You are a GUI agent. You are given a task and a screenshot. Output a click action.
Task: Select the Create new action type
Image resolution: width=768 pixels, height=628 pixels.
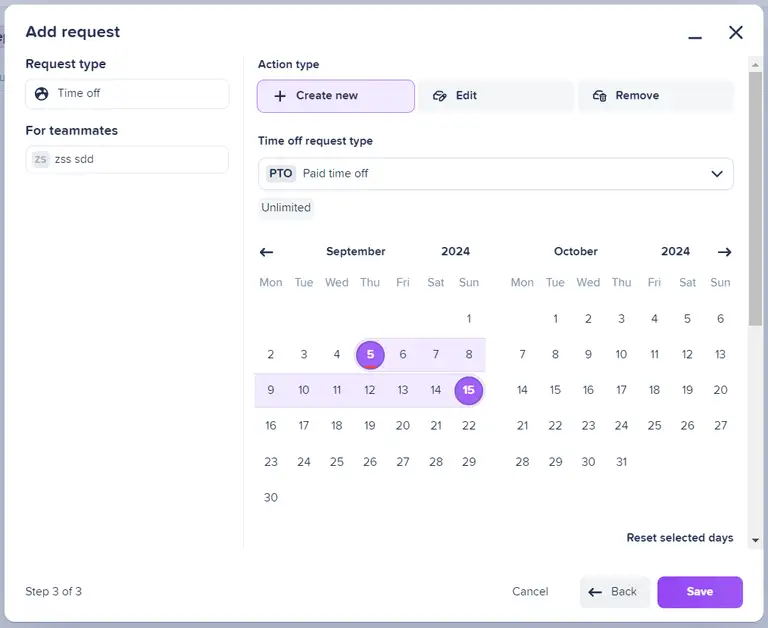335,96
